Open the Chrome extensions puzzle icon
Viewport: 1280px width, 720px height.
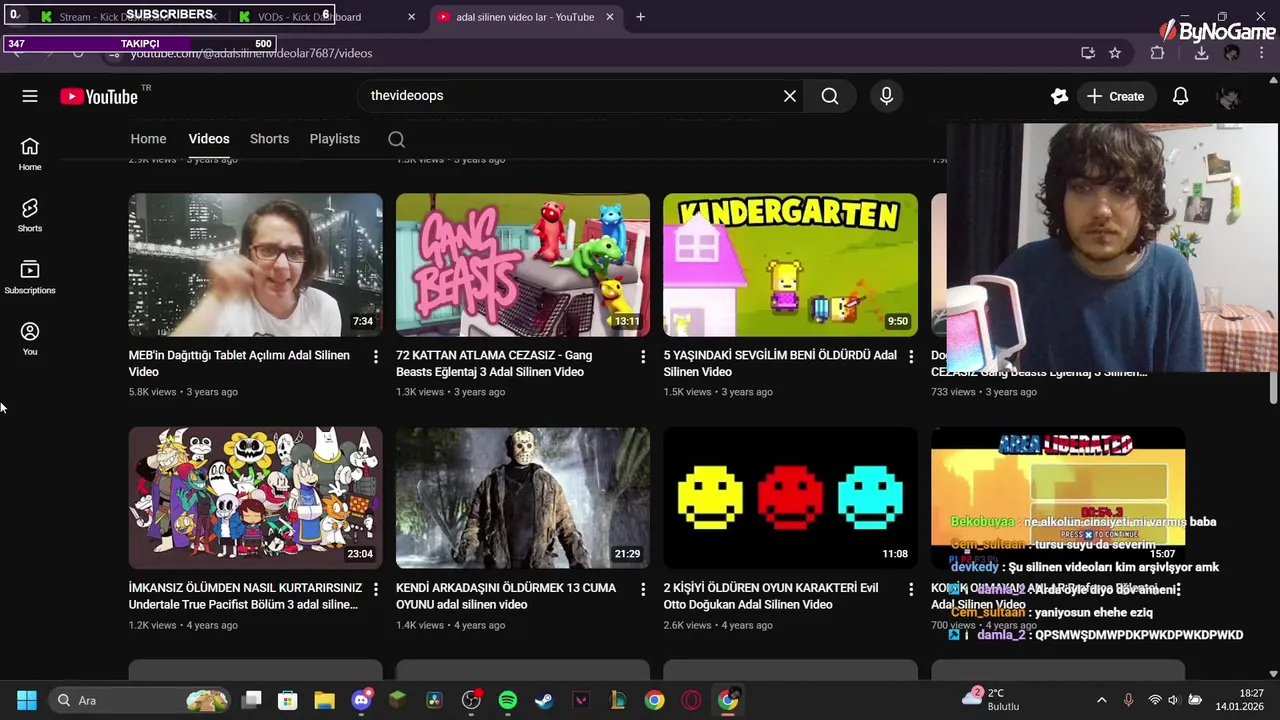click(1158, 53)
